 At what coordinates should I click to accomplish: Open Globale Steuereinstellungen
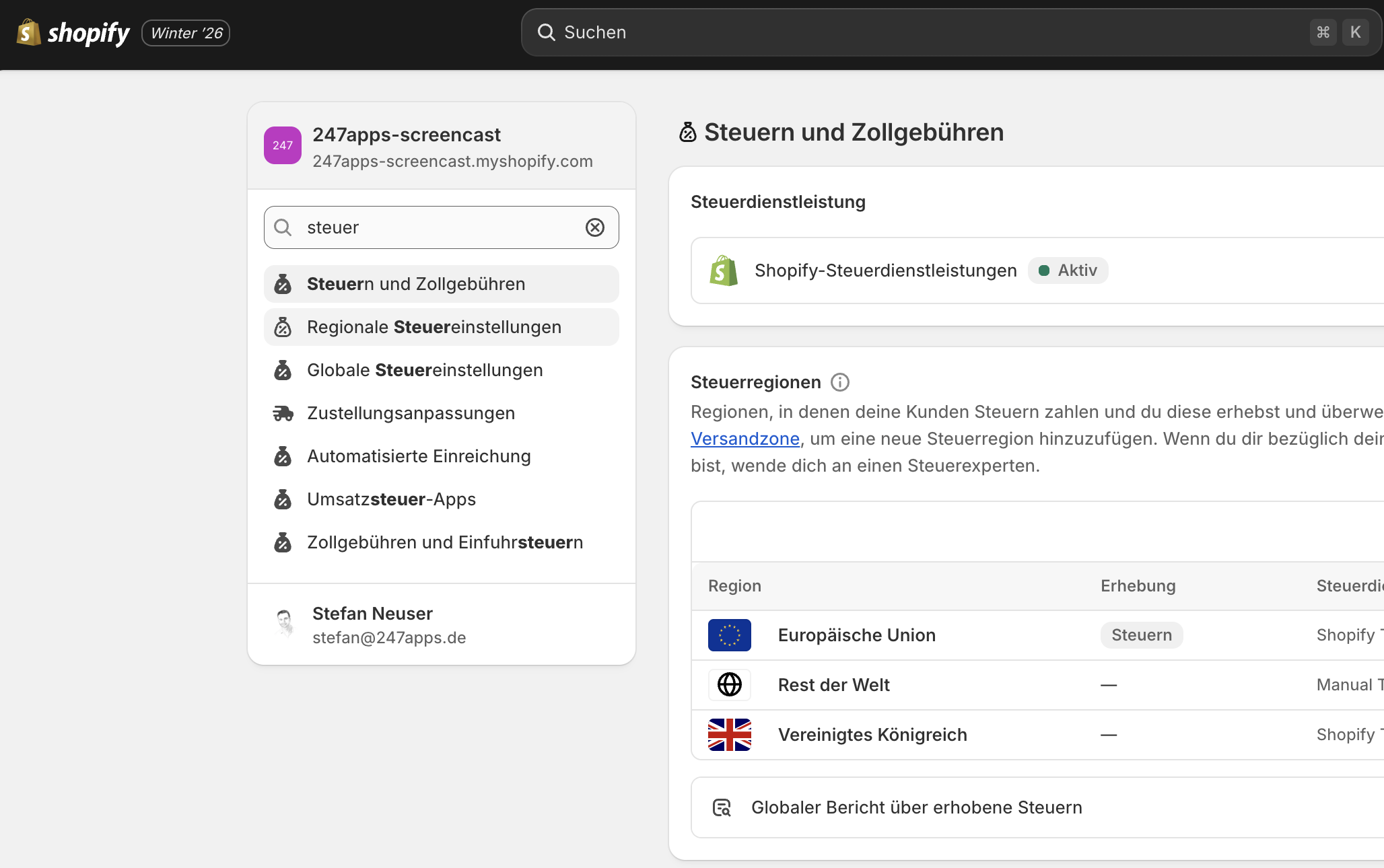pos(424,370)
